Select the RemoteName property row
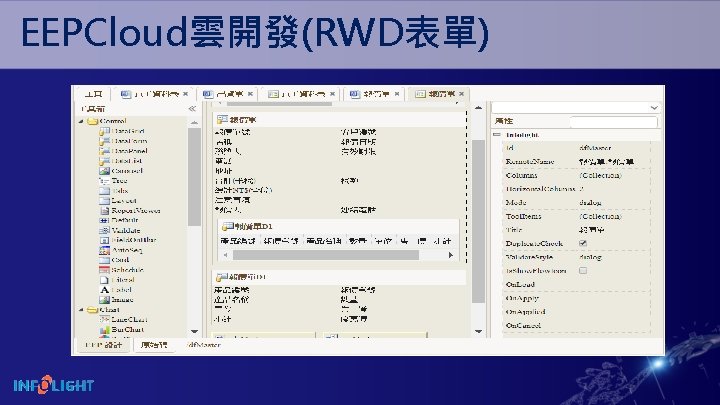The height and width of the screenshot is (405, 720). (x=578, y=162)
